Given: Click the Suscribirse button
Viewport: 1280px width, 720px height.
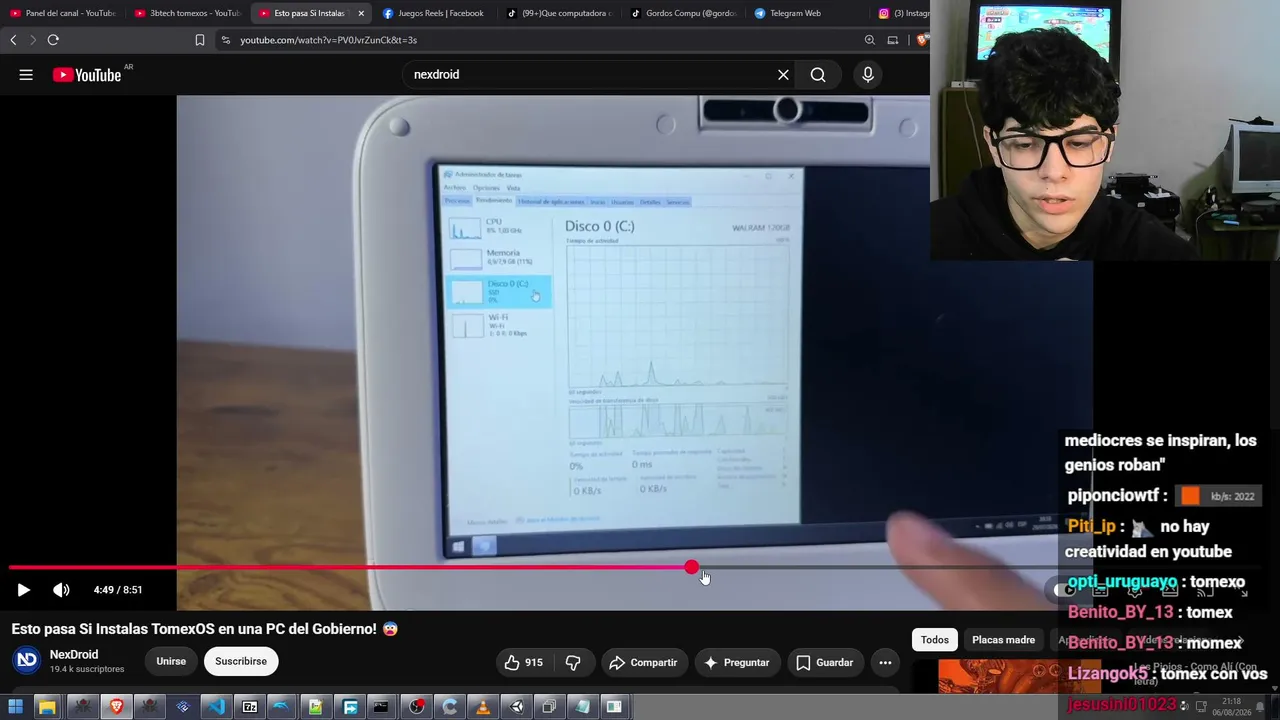Looking at the screenshot, I should pos(241,661).
